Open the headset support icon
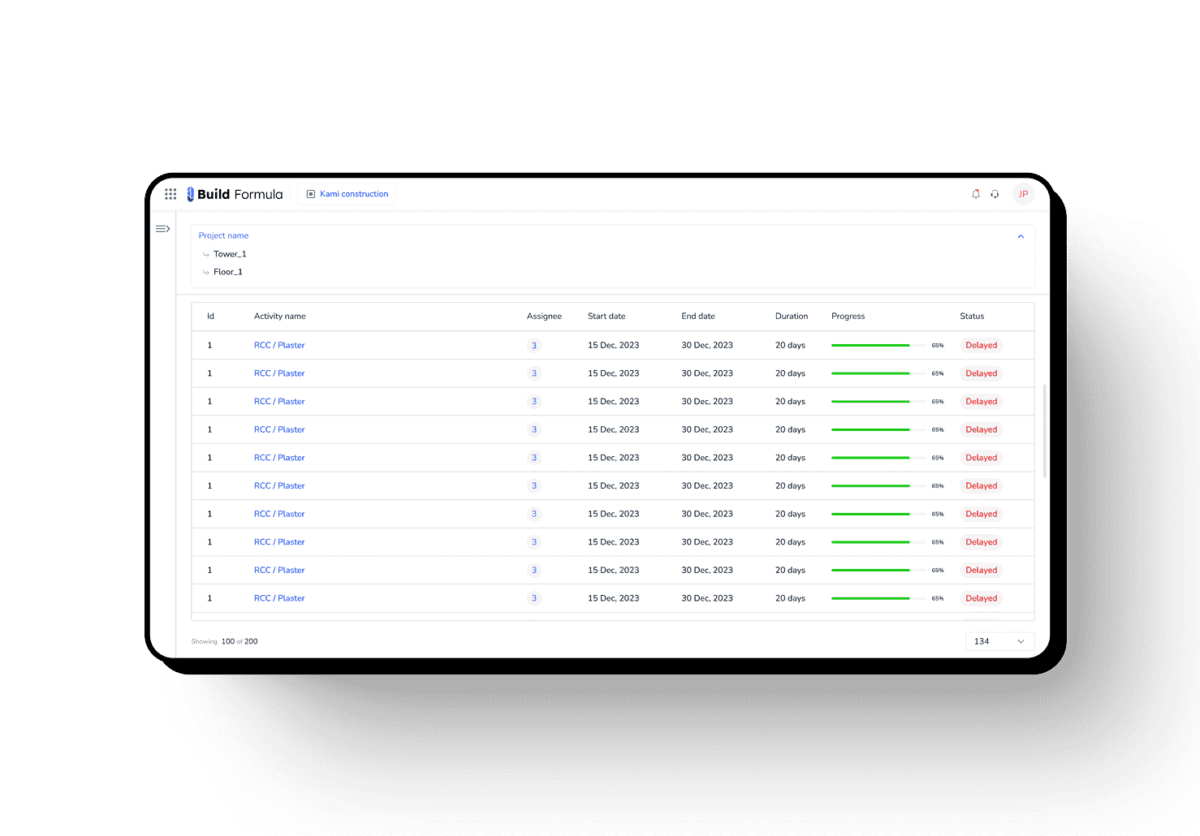 (x=995, y=194)
